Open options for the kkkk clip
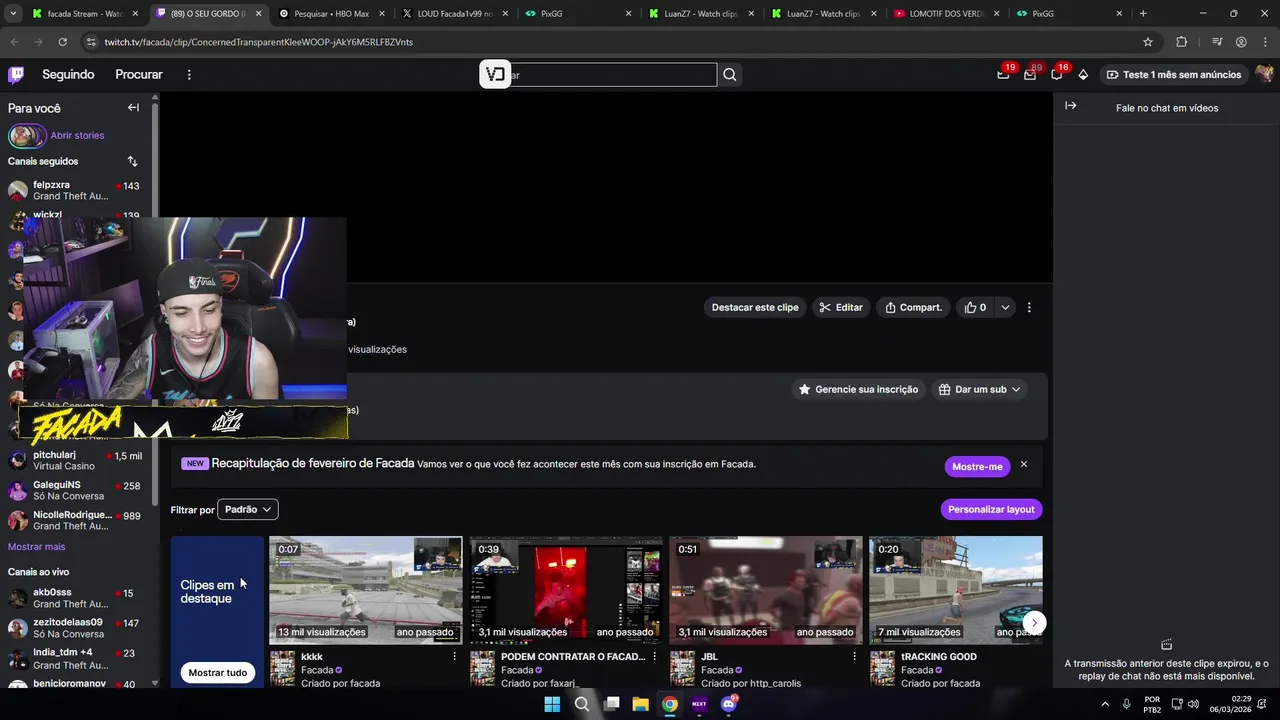 click(454, 657)
